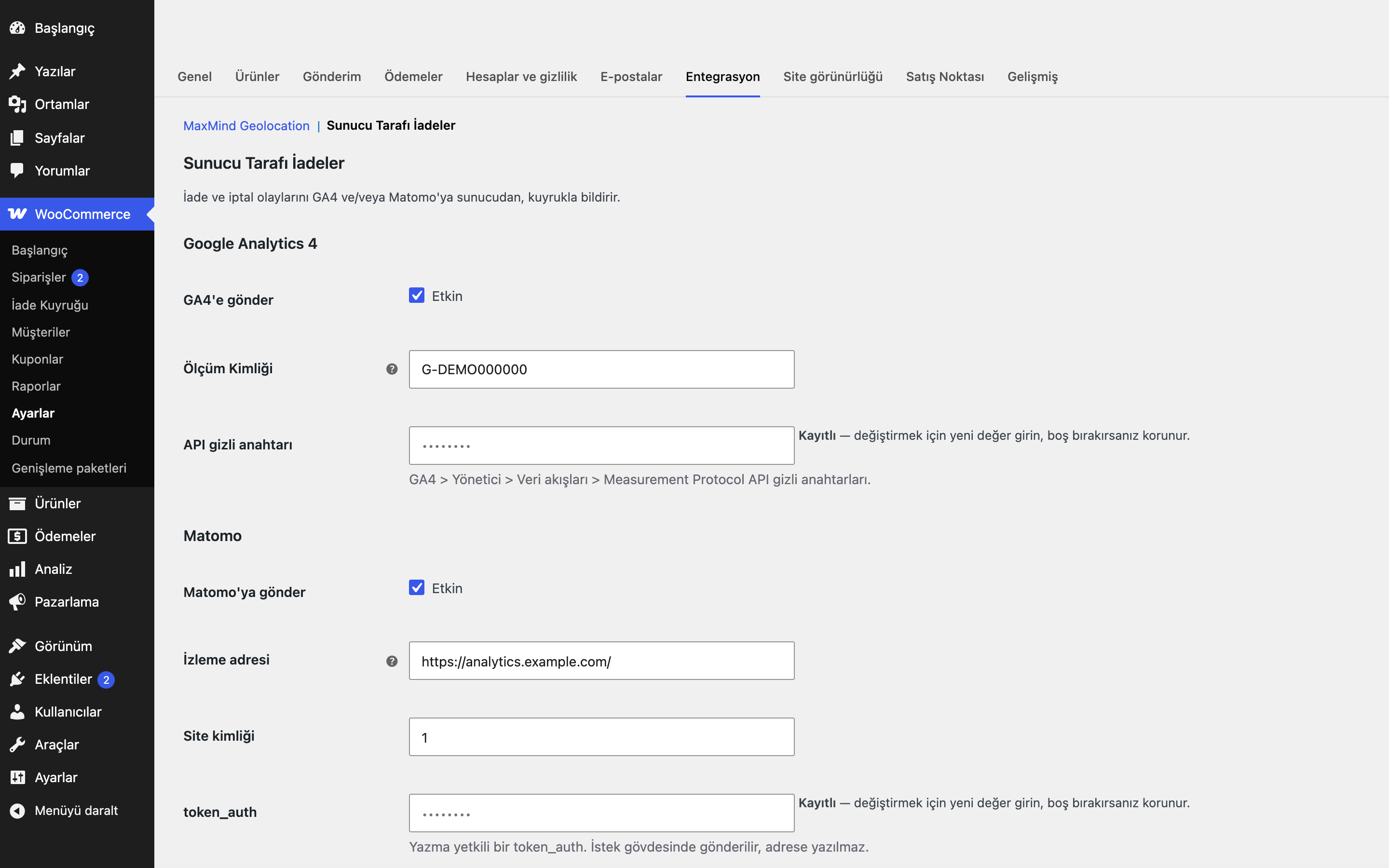
Task: Select the Satış Noktası tab
Action: point(945,76)
